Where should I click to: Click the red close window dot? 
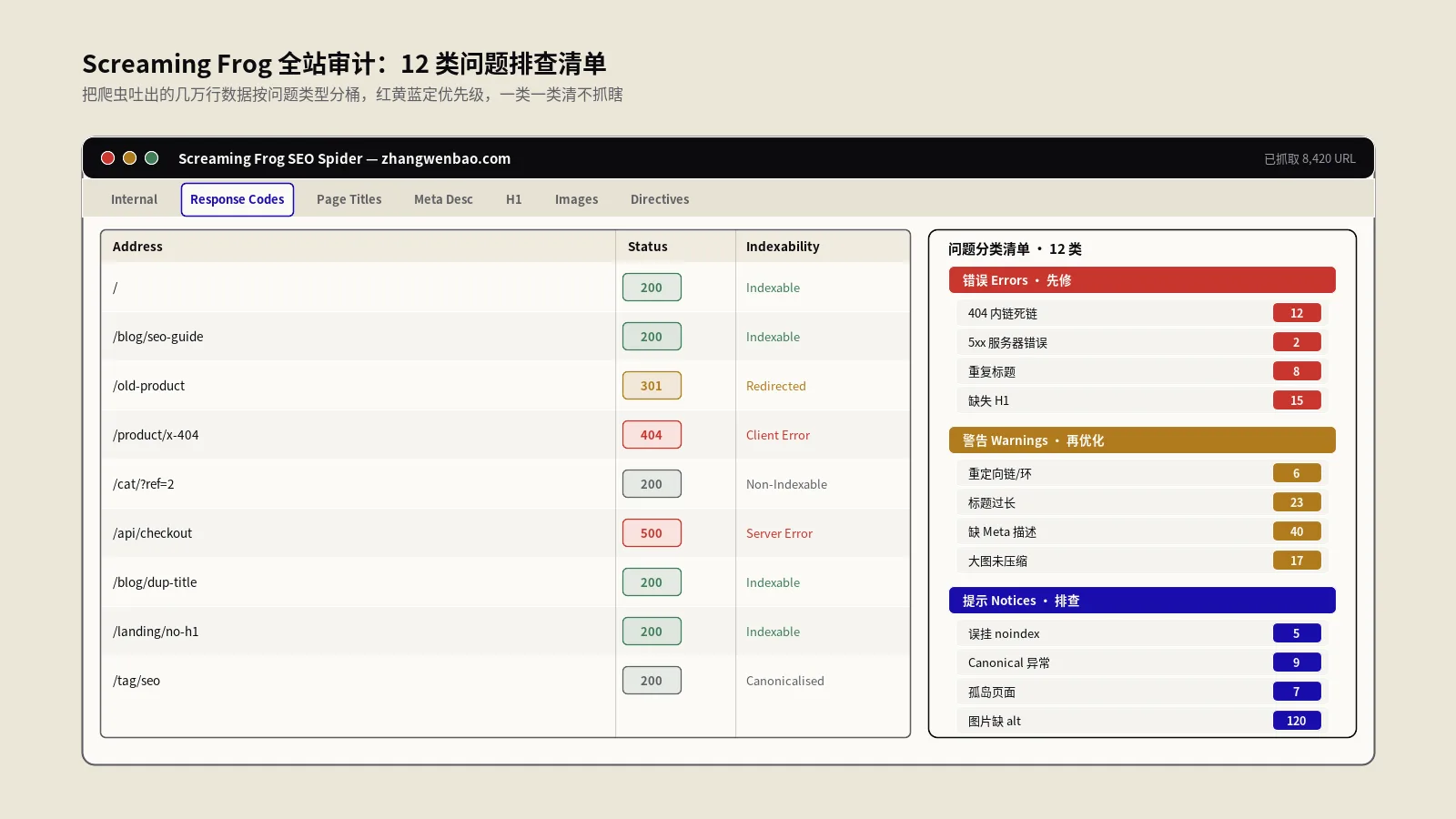click(x=107, y=158)
